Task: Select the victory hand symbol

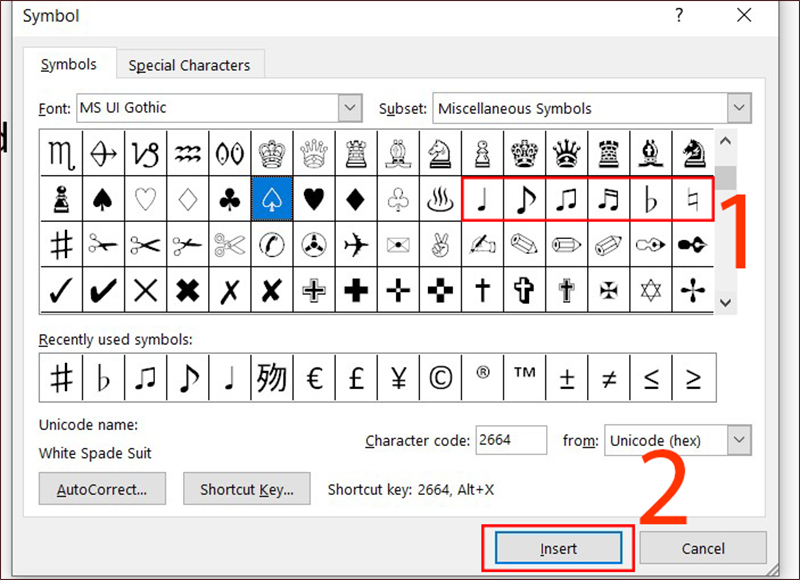Action: (440, 244)
